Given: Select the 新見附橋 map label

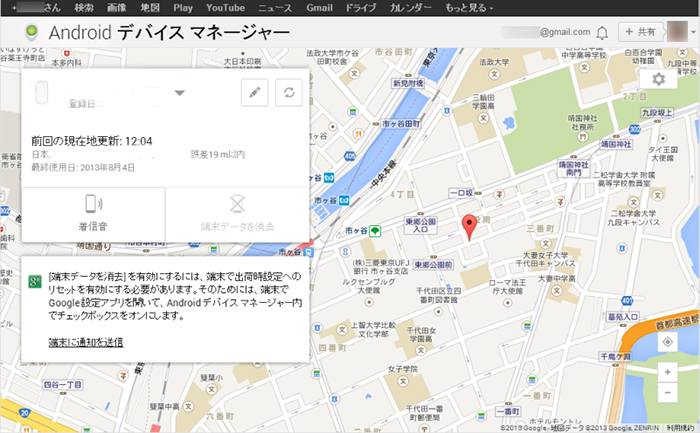Looking at the screenshot, I should [408, 83].
